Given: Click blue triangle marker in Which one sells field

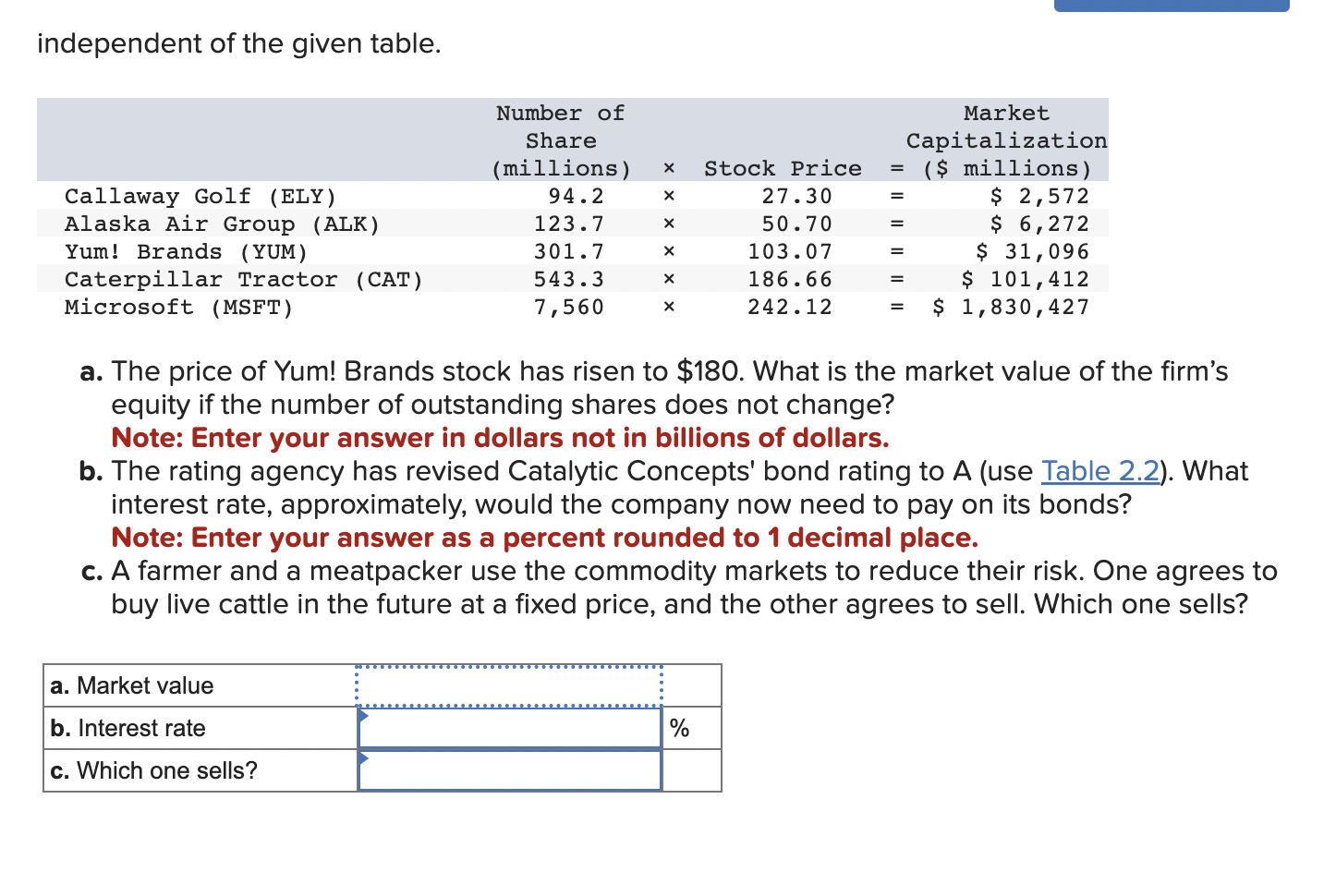Looking at the screenshot, I should (x=363, y=758).
